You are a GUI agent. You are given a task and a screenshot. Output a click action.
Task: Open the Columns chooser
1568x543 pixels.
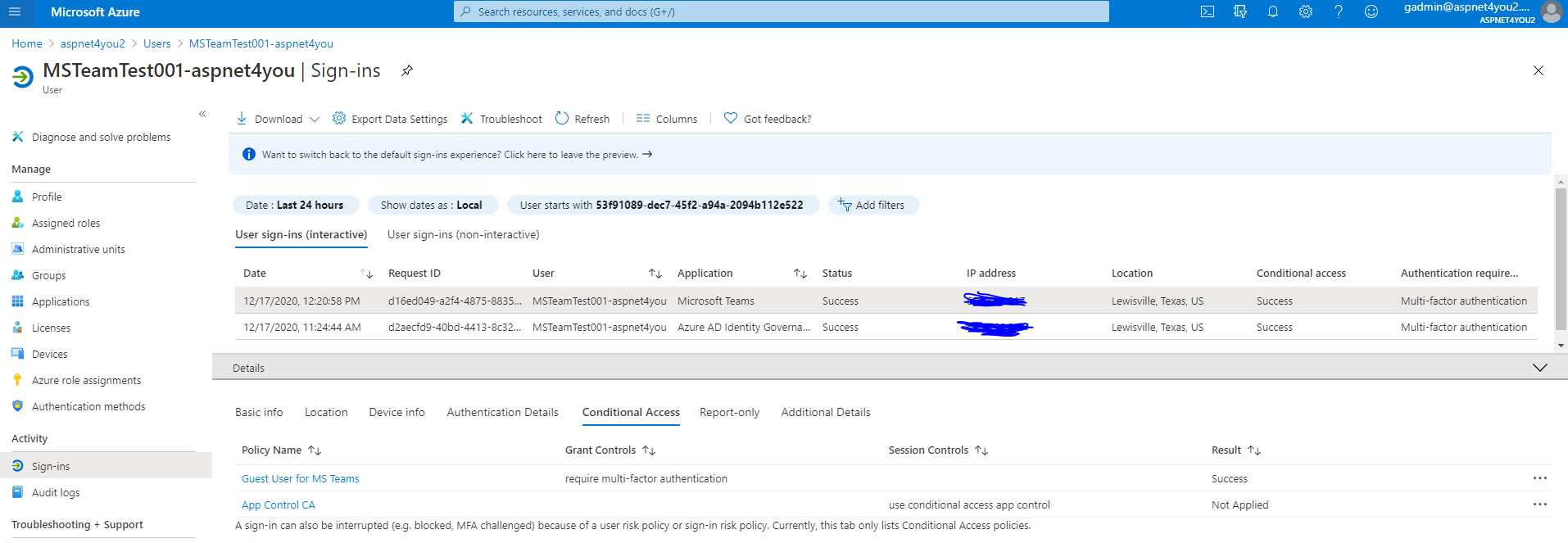point(666,119)
